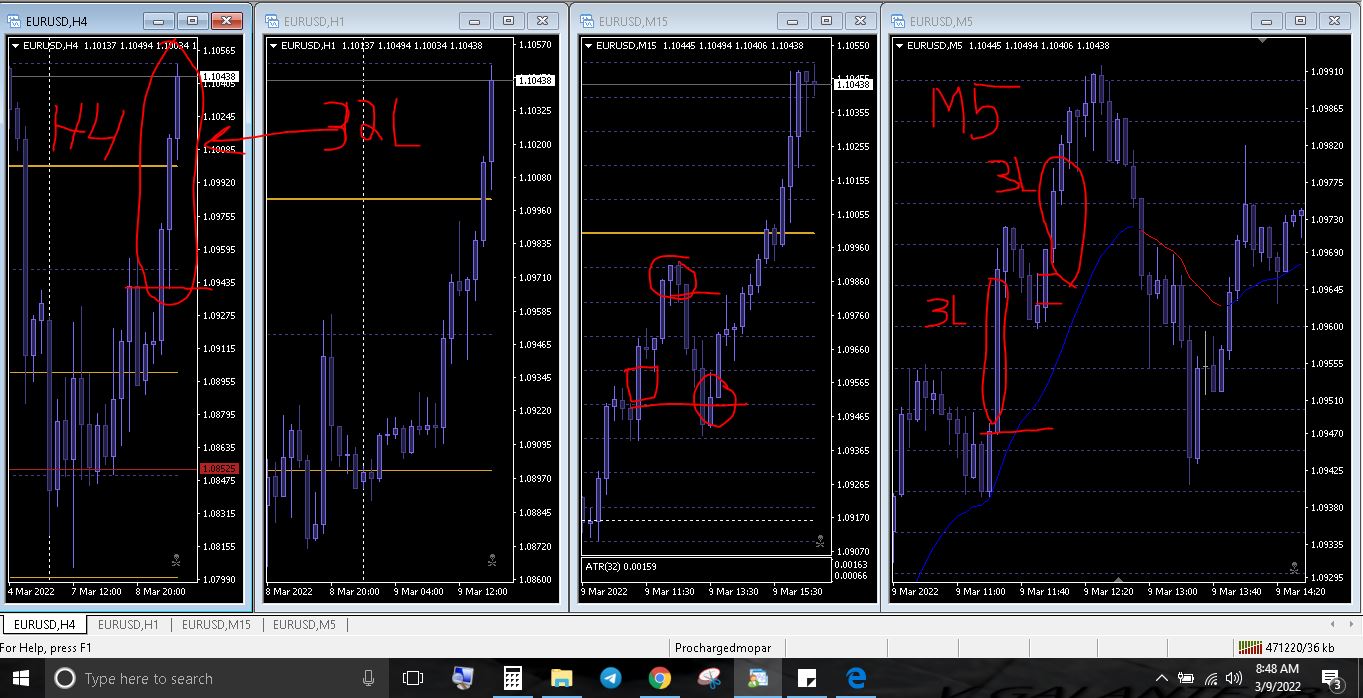Click the active MetaTrader taskbar icon
Screen dimensions: 1363x698
coord(758,678)
